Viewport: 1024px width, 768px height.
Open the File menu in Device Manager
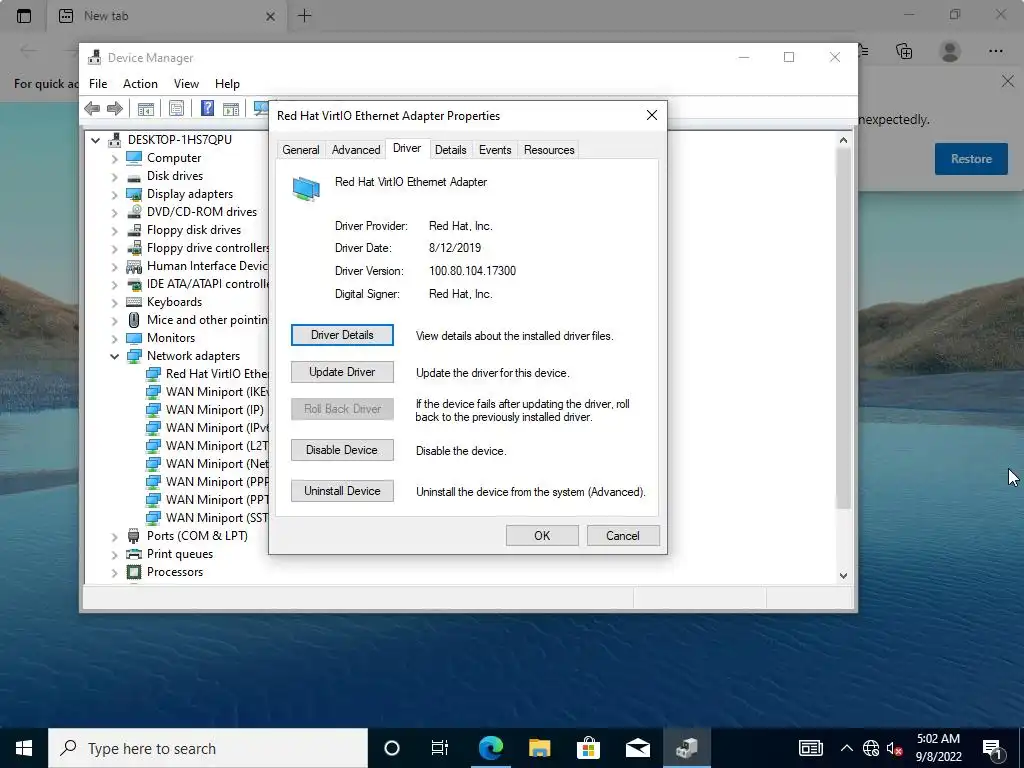tap(98, 84)
